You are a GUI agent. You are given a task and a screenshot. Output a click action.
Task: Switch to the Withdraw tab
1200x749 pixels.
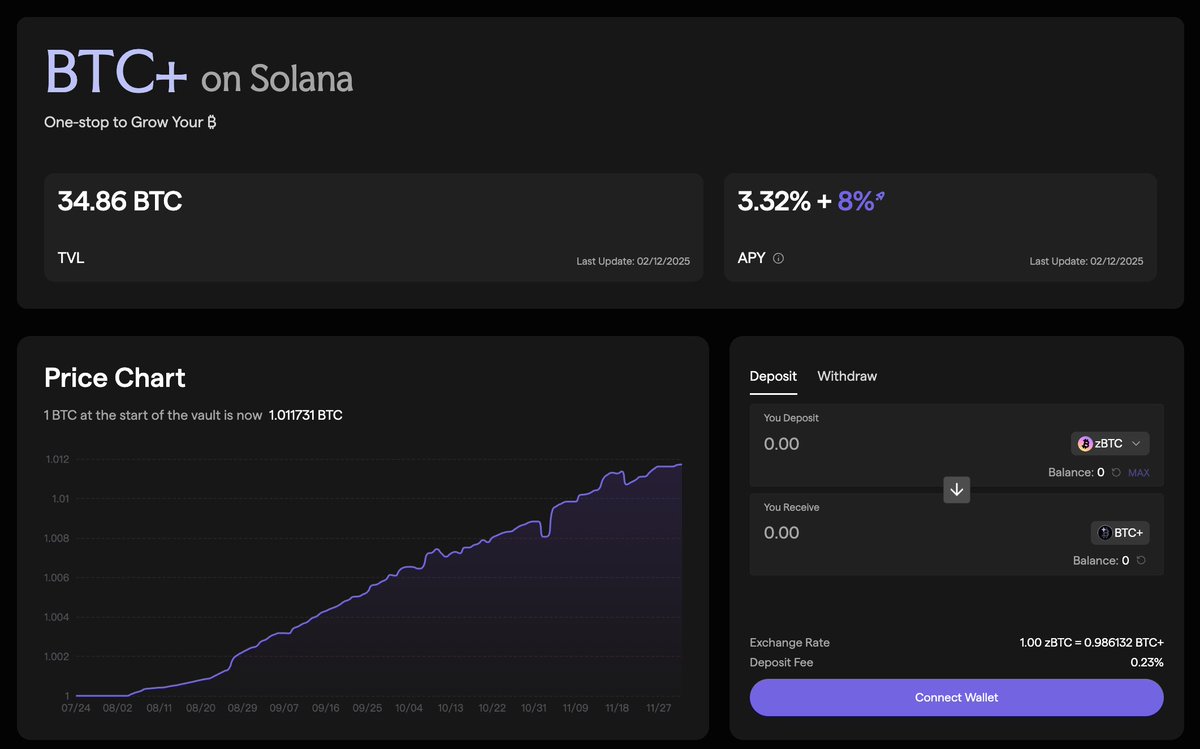click(847, 376)
